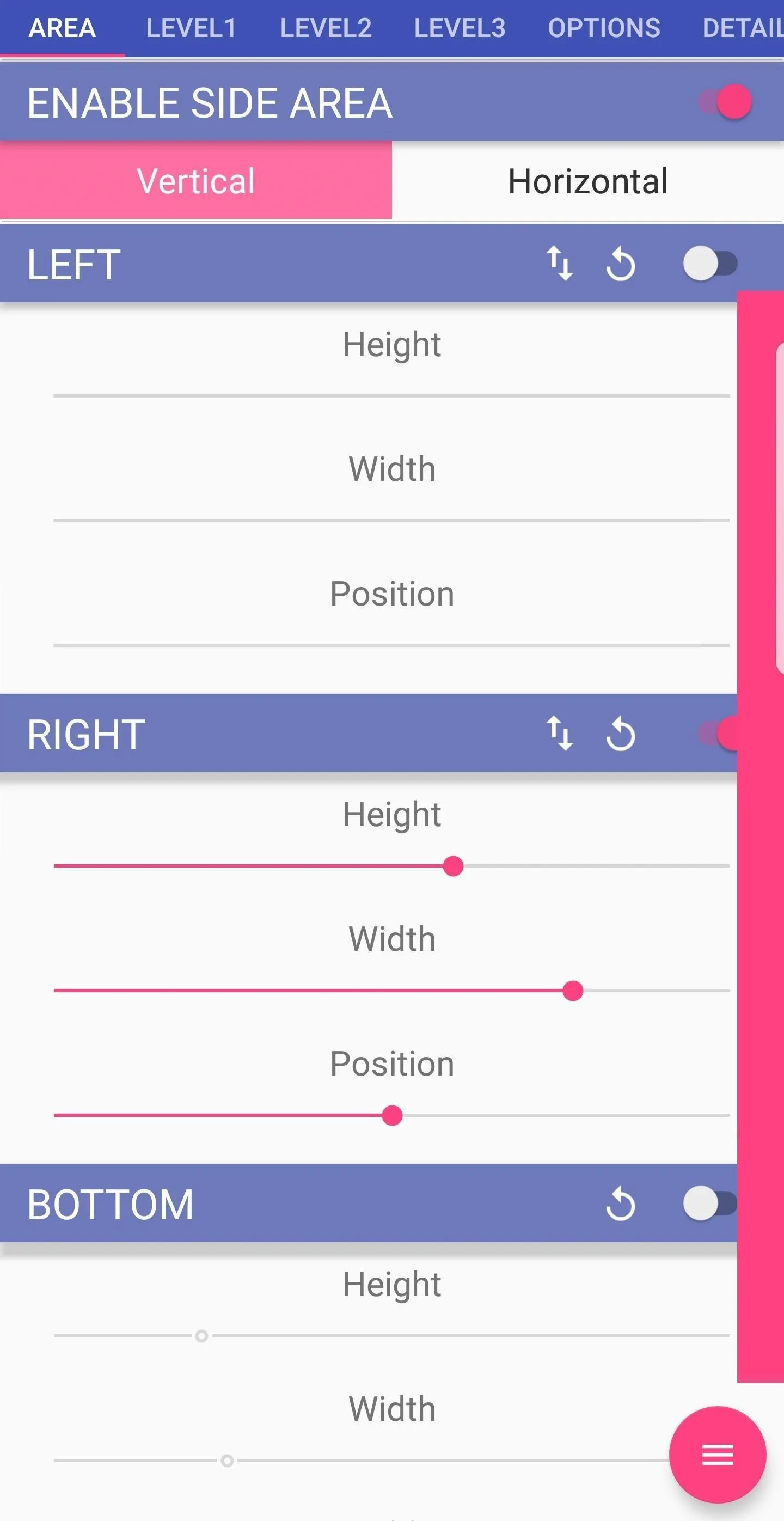Image resolution: width=784 pixels, height=1521 pixels.
Task: Switch to the LEVEL1 tab
Action: [x=191, y=28]
